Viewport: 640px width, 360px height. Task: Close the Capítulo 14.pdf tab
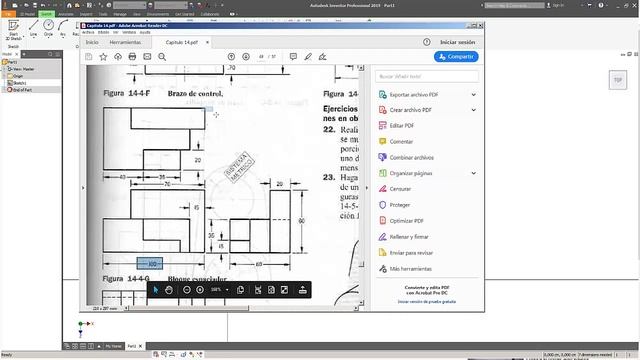(x=207, y=42)
